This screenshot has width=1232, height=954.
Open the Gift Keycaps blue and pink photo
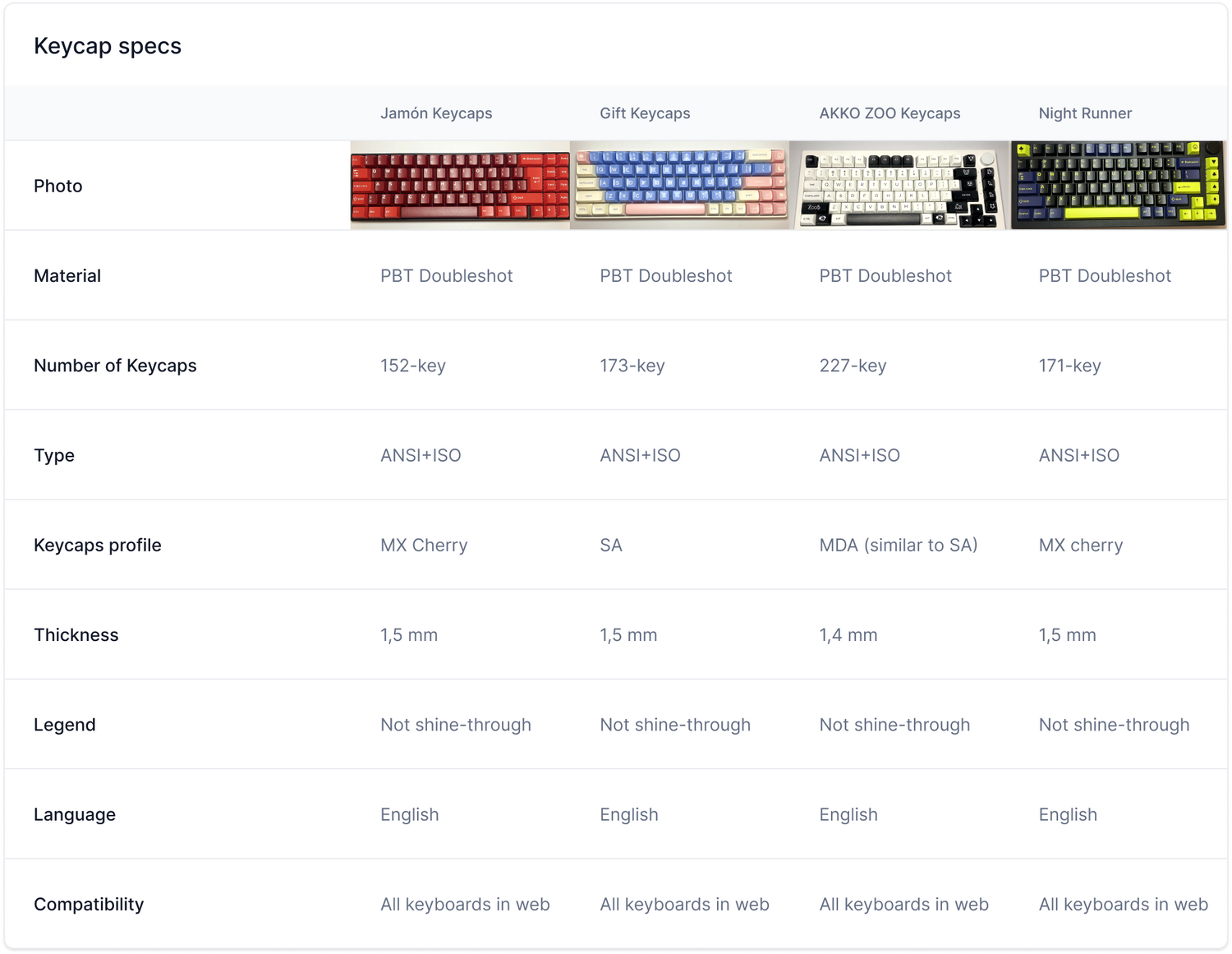679,185
